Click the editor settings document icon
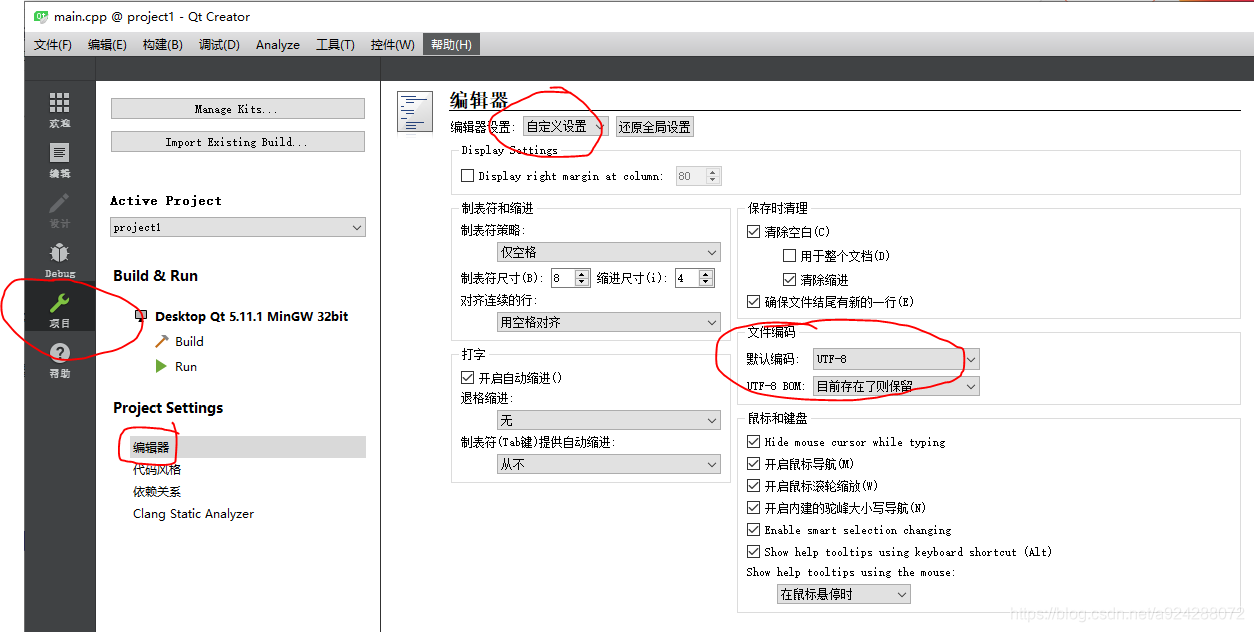The height and width of the screenshot is (632, 1254). coord(414,111)
